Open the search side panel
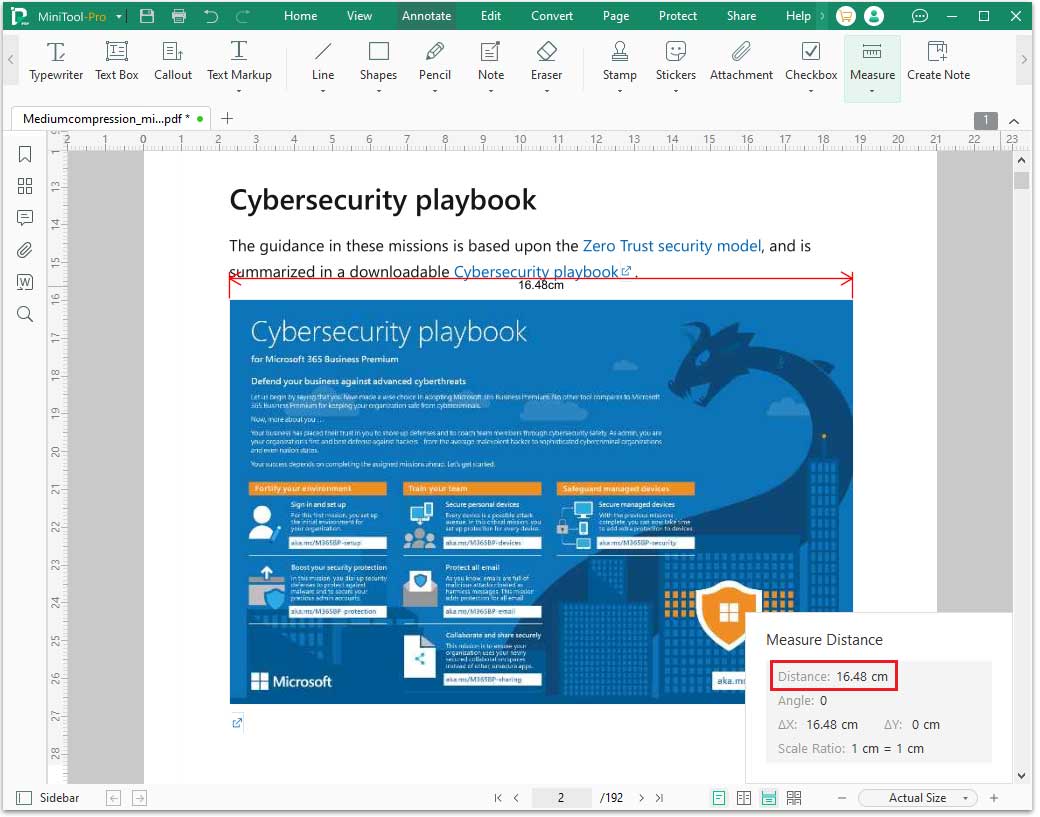This screenshot has height=817, width=1040. pos(25,314)
